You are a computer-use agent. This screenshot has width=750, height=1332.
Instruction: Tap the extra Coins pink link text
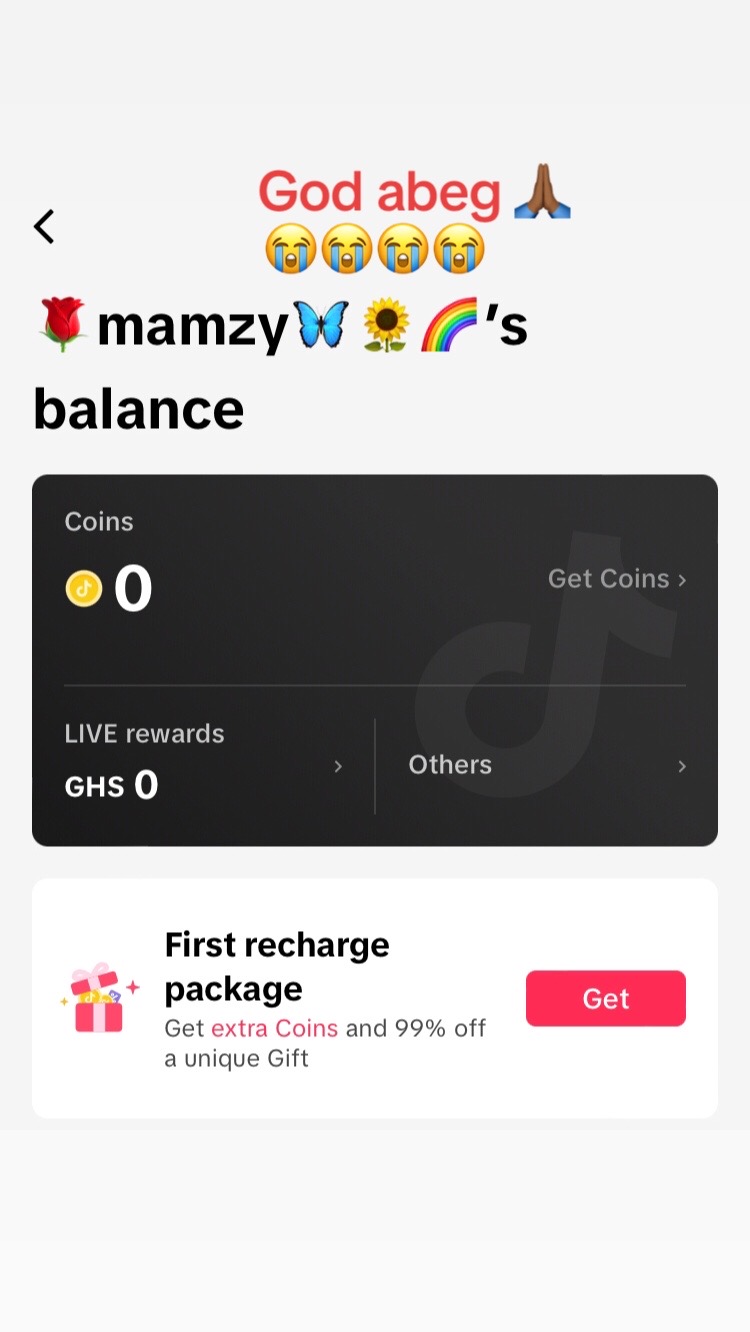coord(274,1028)
